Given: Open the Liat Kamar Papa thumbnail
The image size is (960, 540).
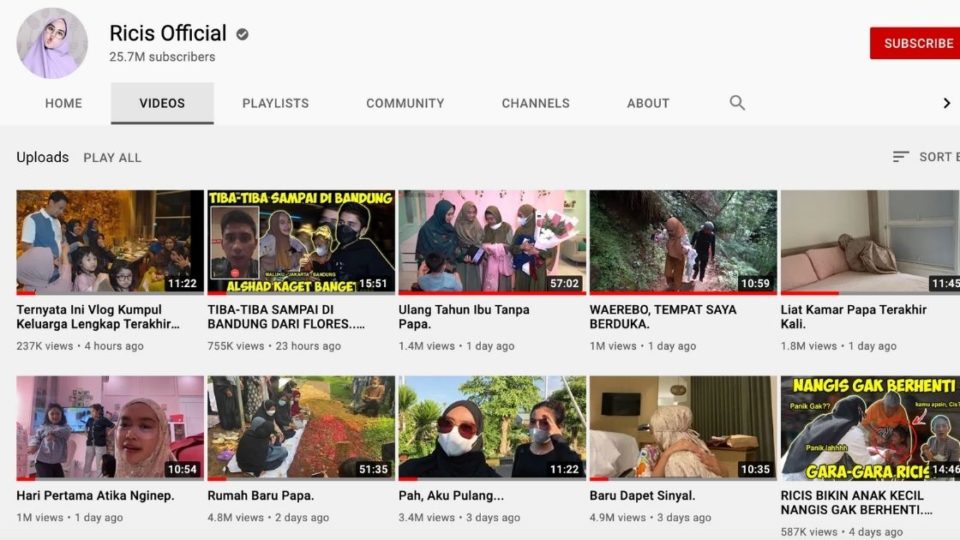Looking at the screenshot, I should point(870,242).
